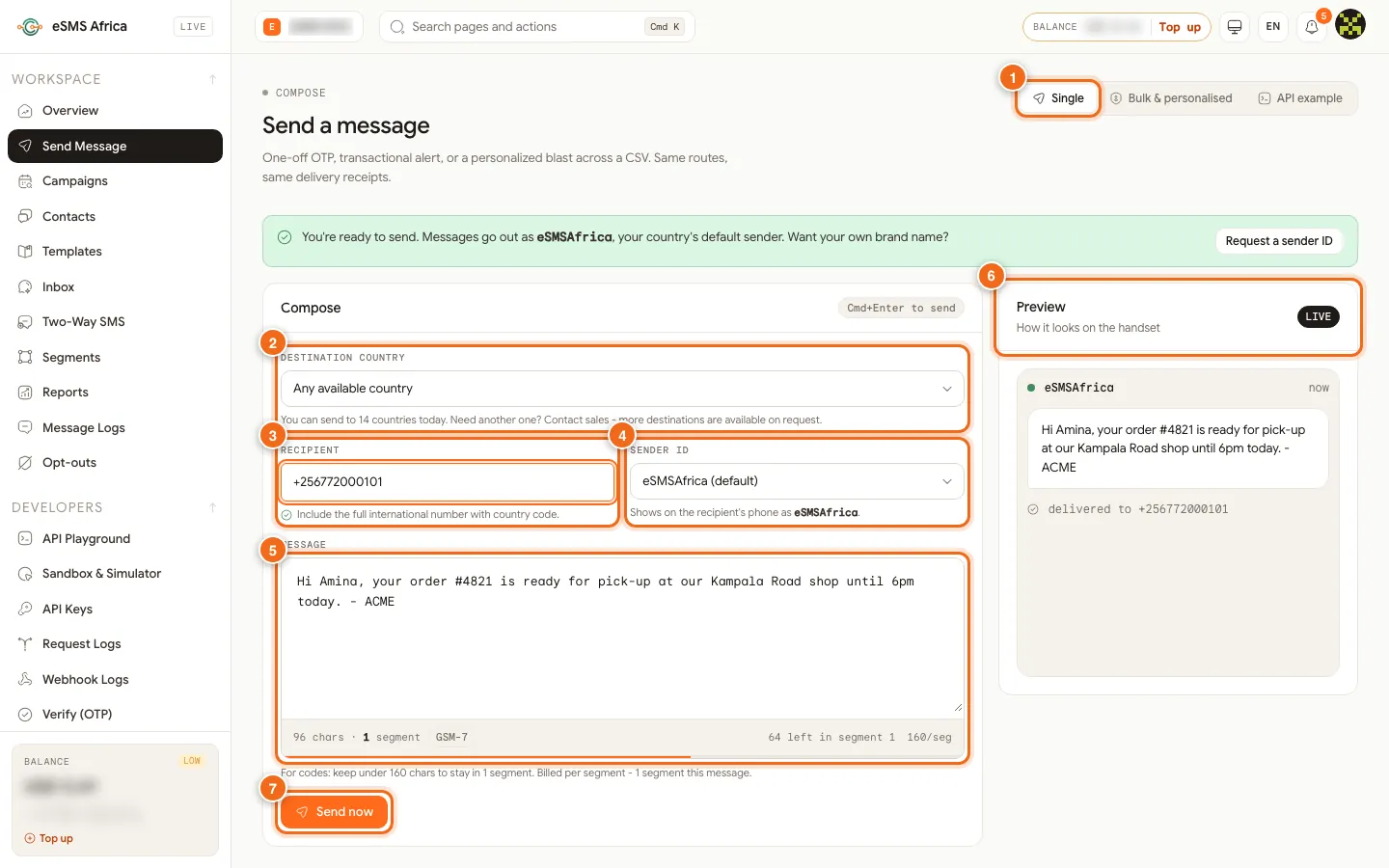The height and width of the screenshot is (868, 1389).
Task: Switch to the API example tab
Action: (1300, 98)
